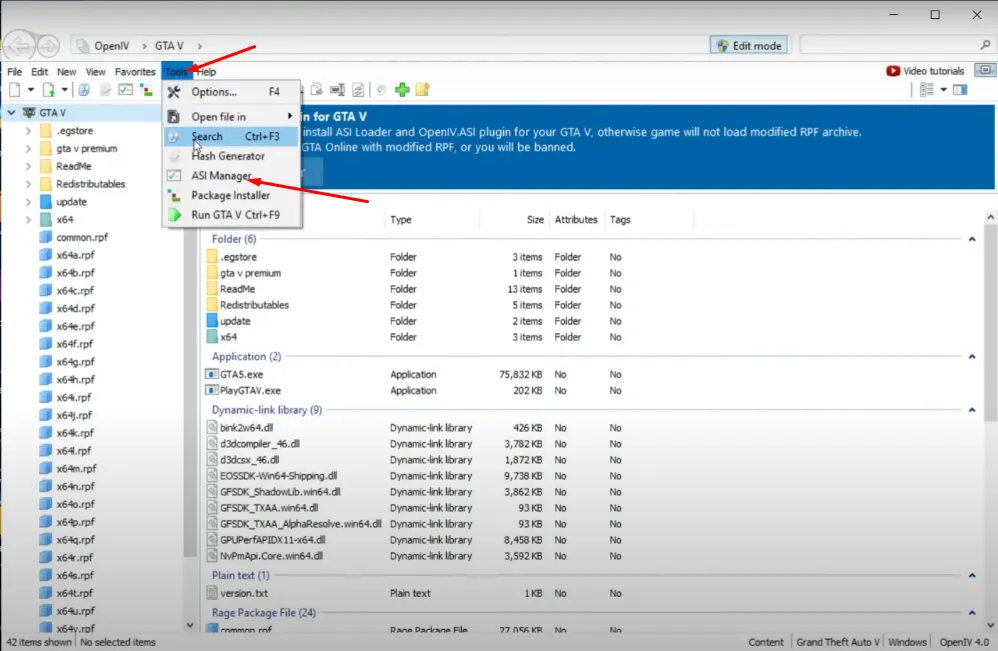998x651 pixels.
Task: Open the view layout dropdown arrow
Action: pyautogui.click(x=943, y=90)
